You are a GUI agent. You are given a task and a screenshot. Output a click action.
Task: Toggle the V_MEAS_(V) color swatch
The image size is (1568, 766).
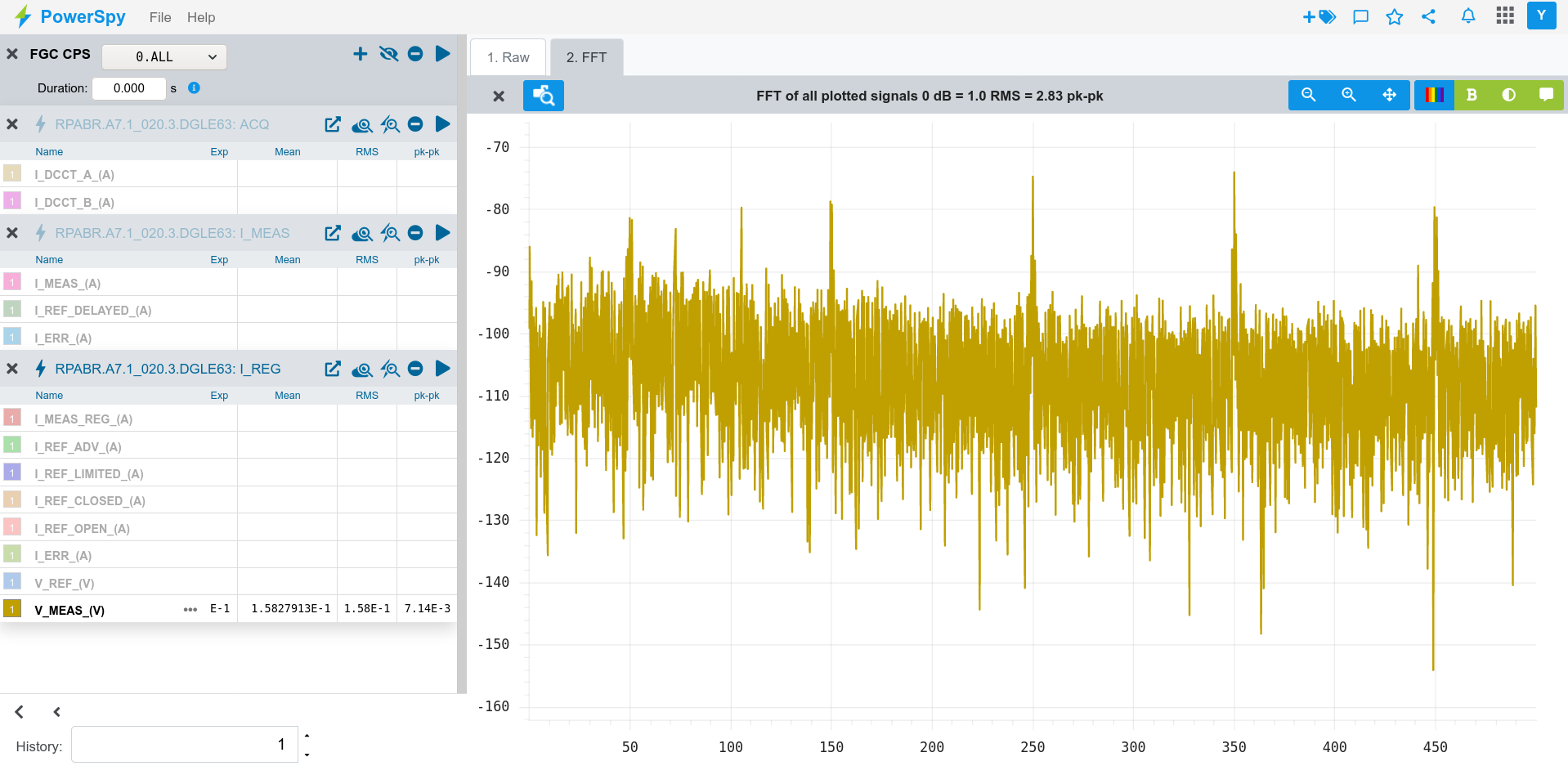[x=12, y=608]
